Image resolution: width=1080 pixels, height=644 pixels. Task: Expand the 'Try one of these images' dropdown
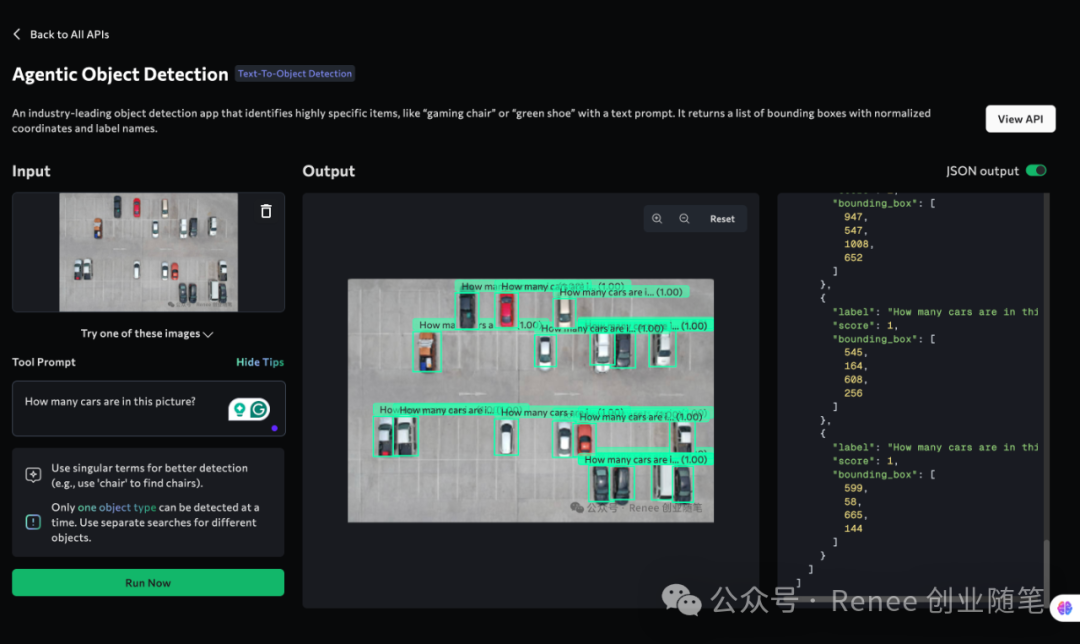point(147,334)
